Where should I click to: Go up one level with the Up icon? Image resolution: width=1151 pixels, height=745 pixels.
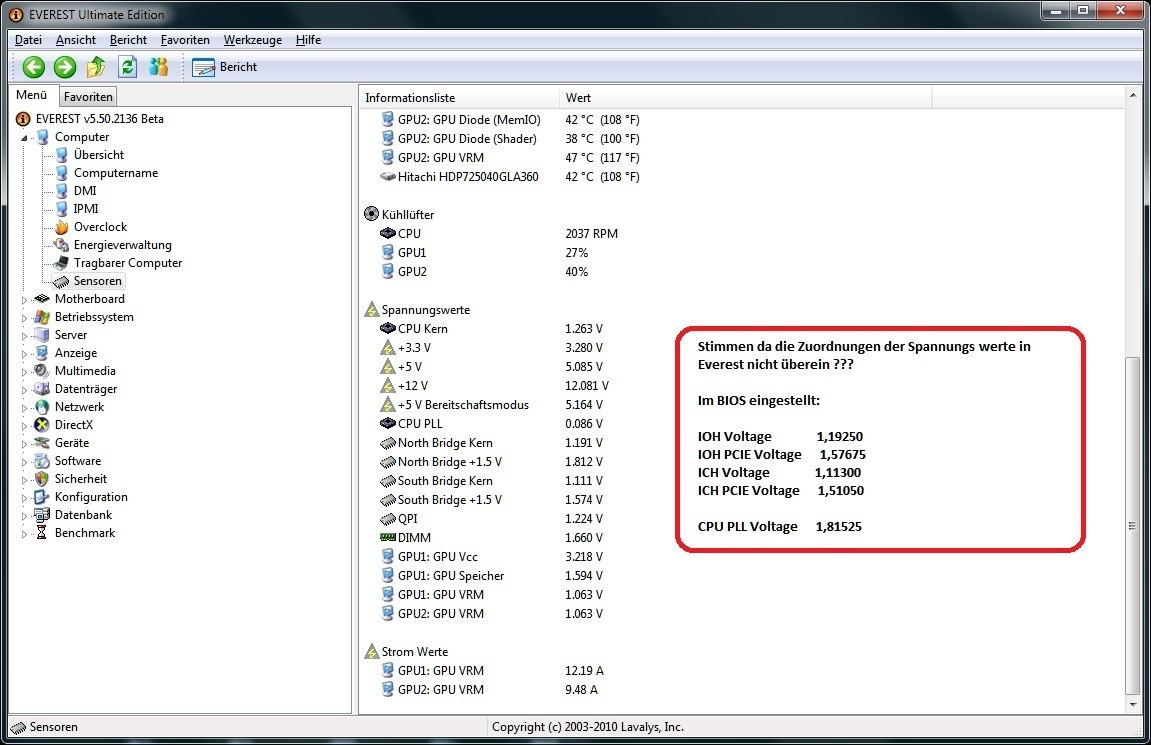(x=96, y=67)
